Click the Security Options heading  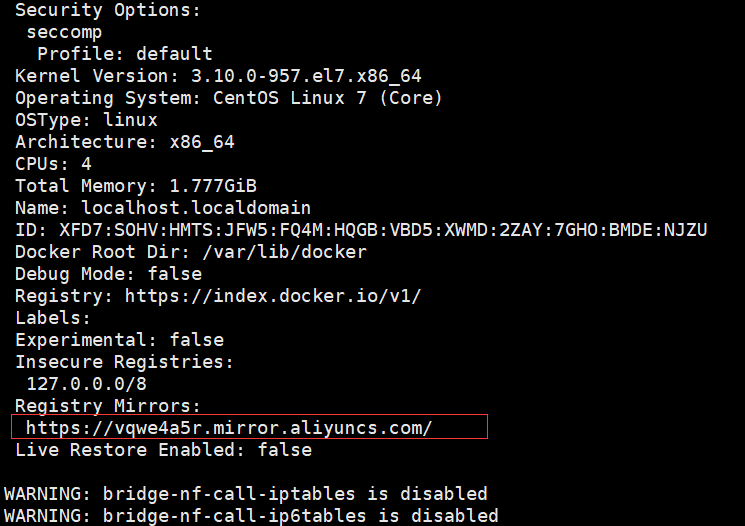108,10
